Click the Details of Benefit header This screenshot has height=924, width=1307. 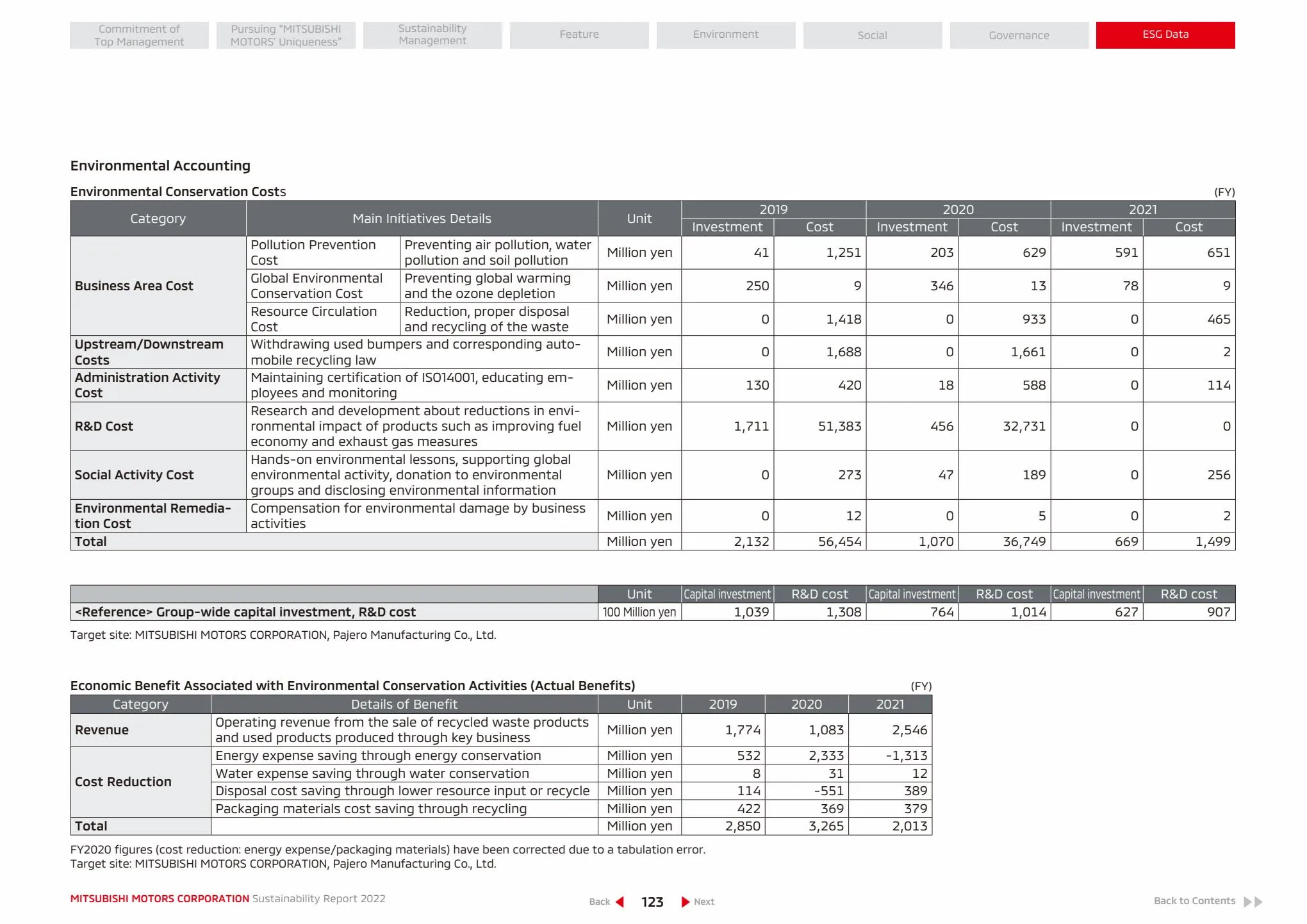(404, 704)
